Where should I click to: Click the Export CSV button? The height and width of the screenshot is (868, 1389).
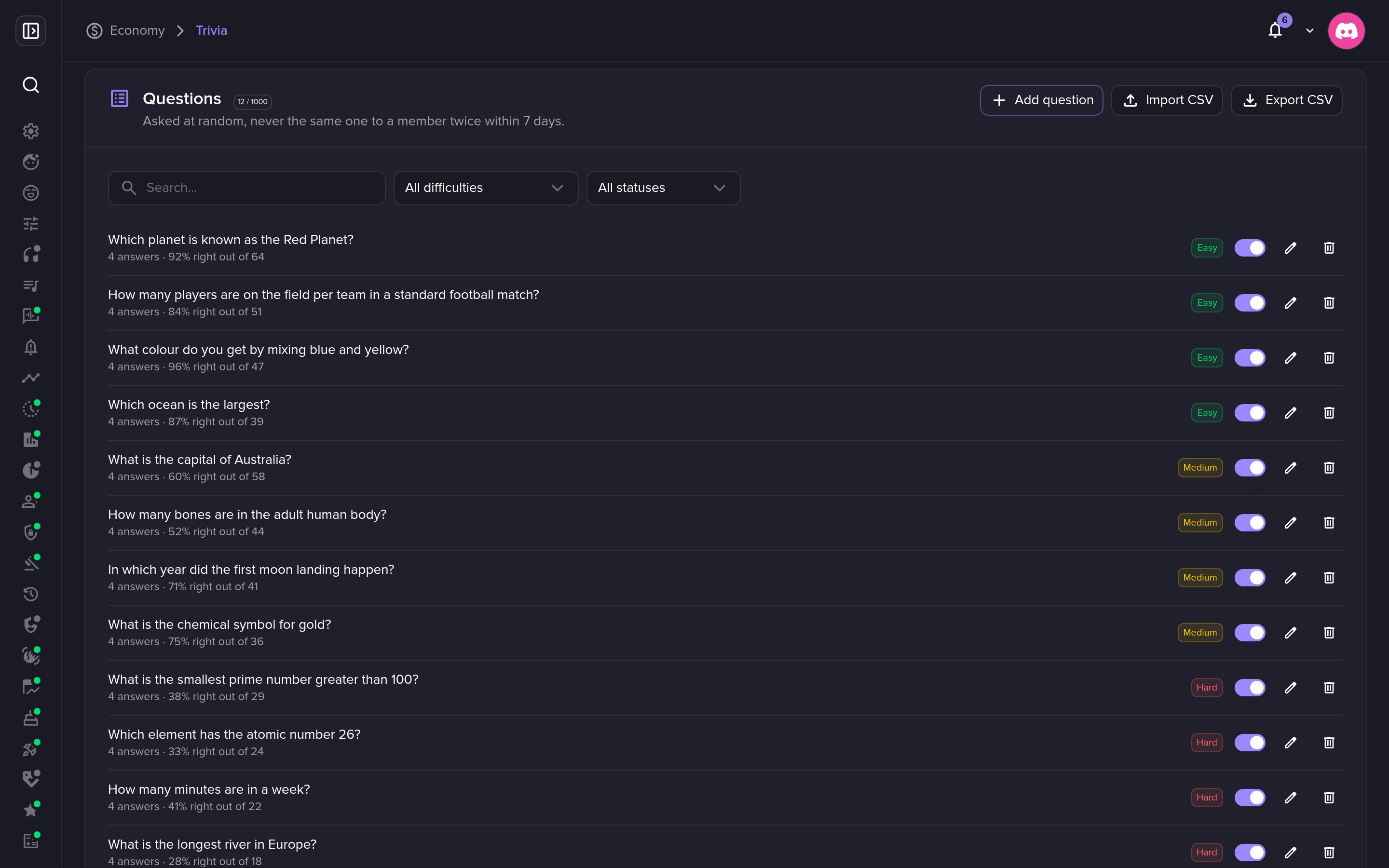1286,100
